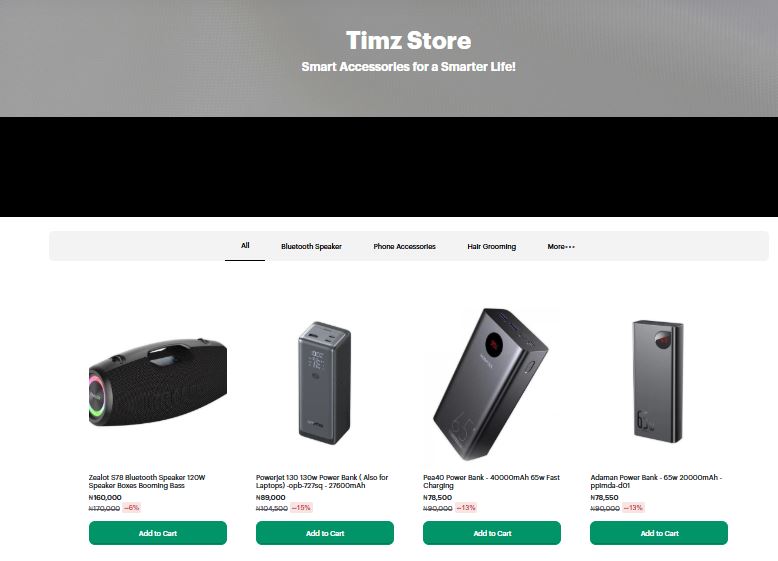
Task: Add Zealot S78 Bluetooth Speaker to cart
Action: [158, 533]
